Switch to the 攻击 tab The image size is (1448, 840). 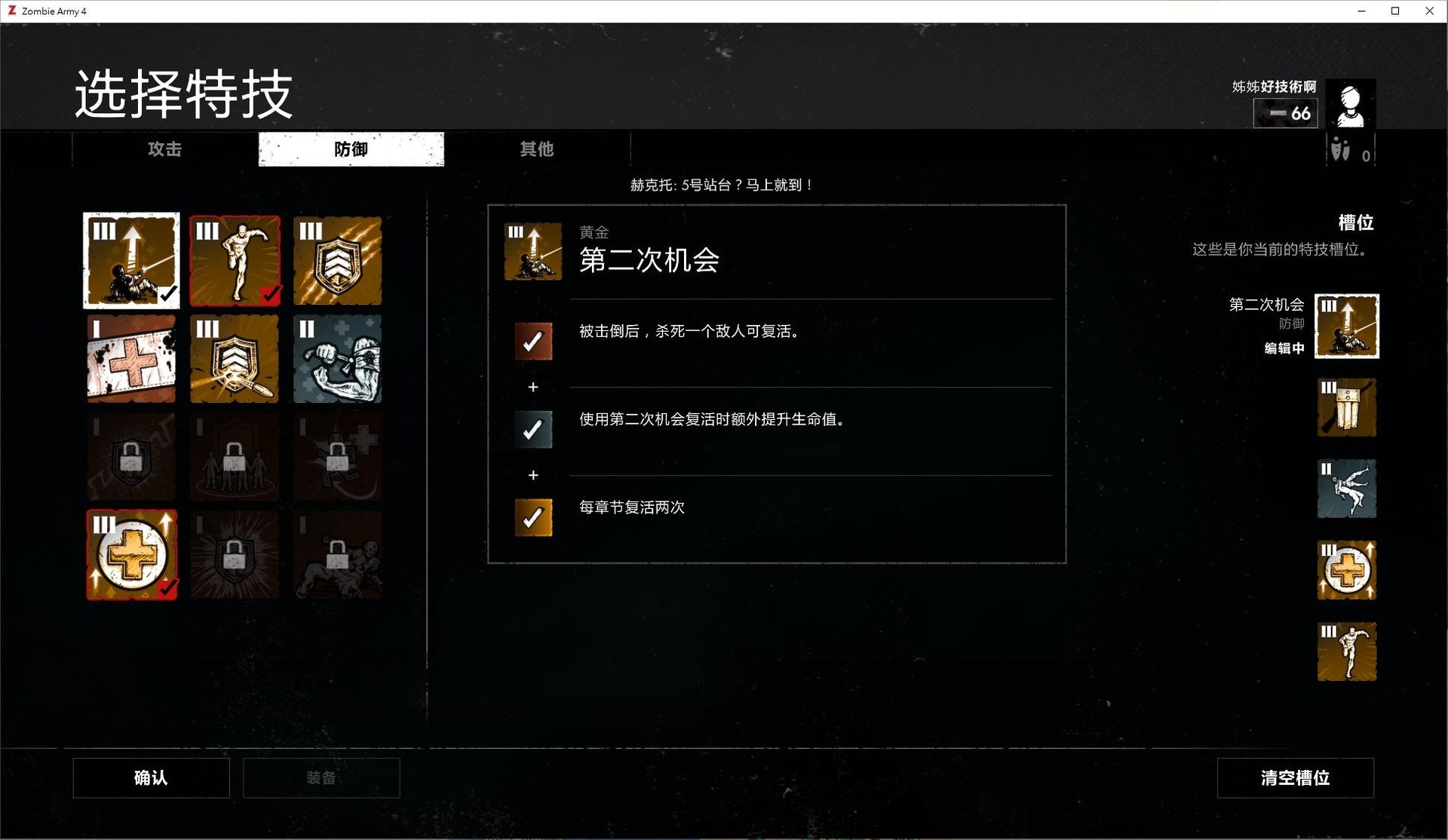tap(165, 149)
